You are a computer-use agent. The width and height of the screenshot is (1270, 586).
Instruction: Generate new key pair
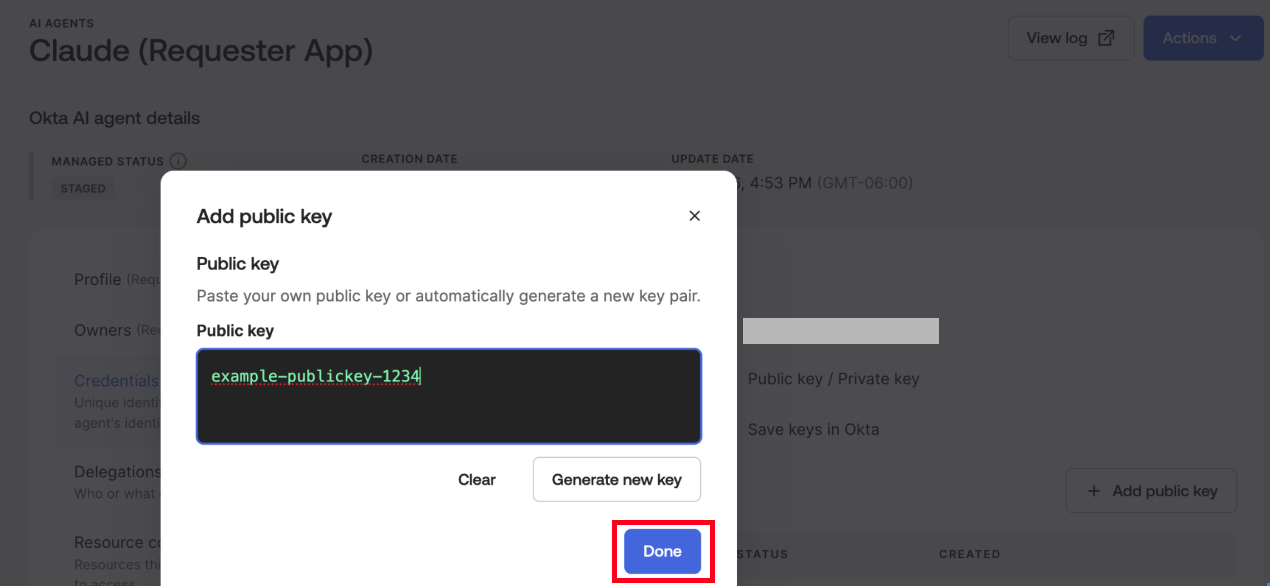[x=617, y=479]
